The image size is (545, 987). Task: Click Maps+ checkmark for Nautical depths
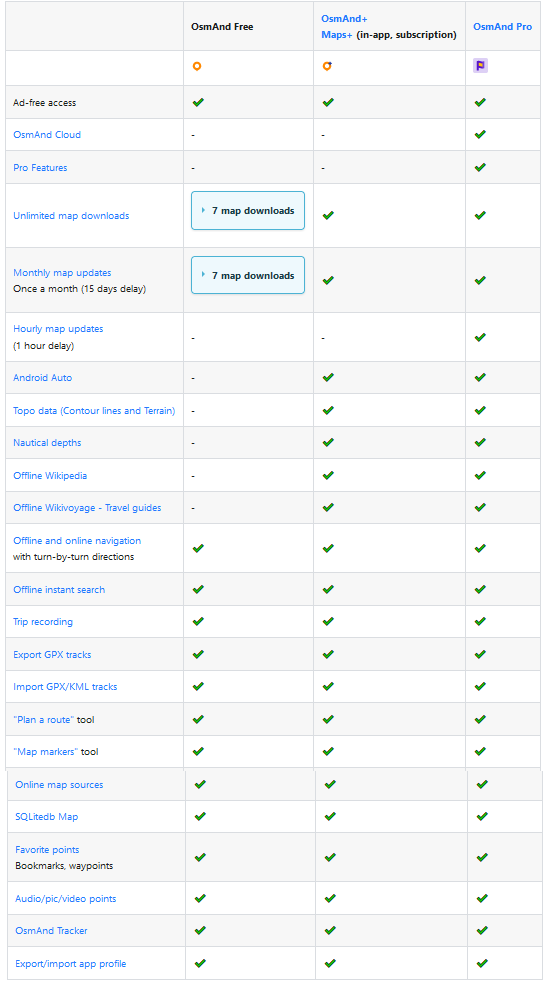327,443
